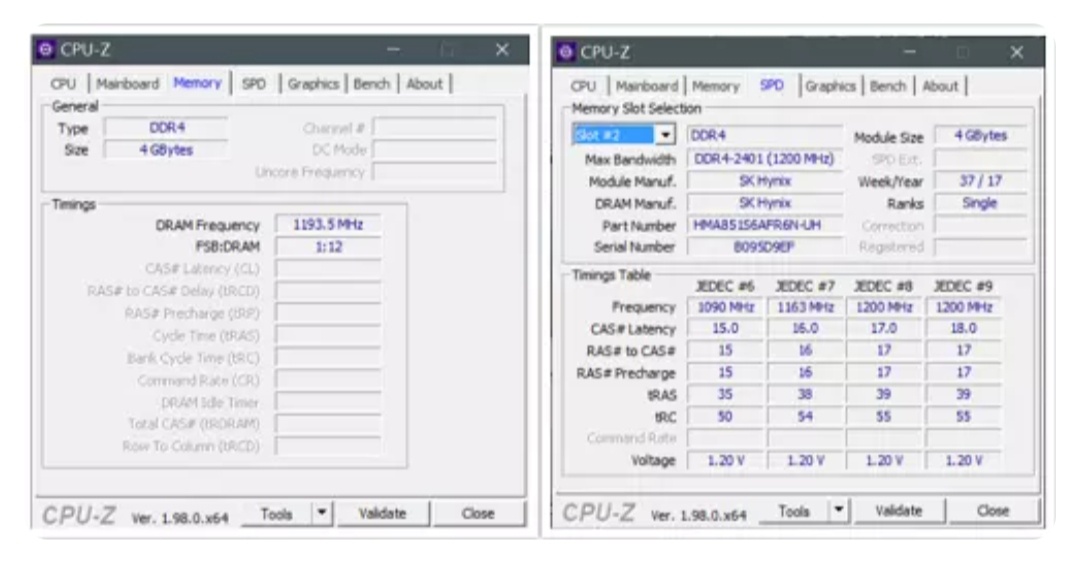Close right CPU-Z window with title bar X
1070x572 pixels.
click(1017, 52)
